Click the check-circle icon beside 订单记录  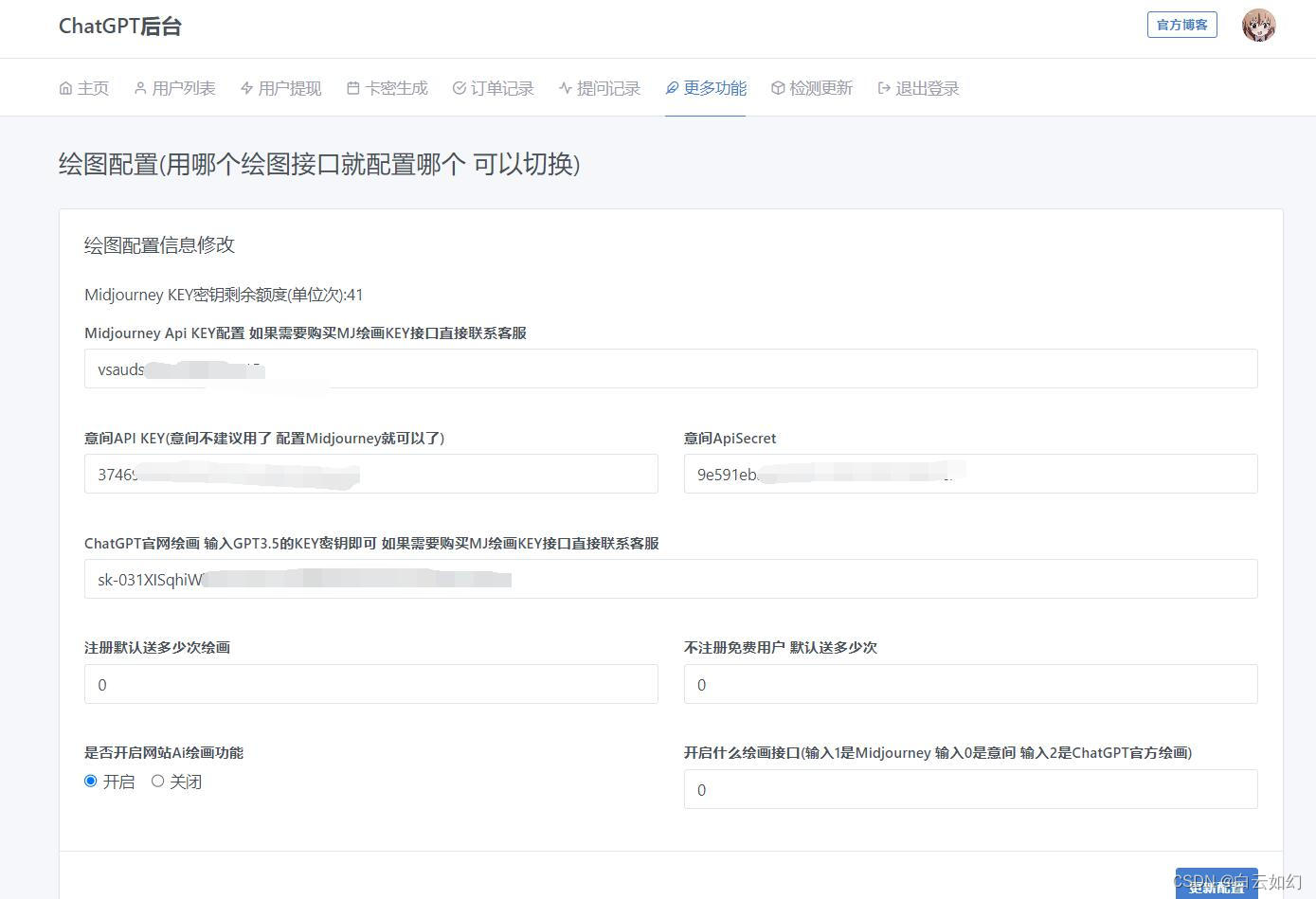click(x=460, y=88)
